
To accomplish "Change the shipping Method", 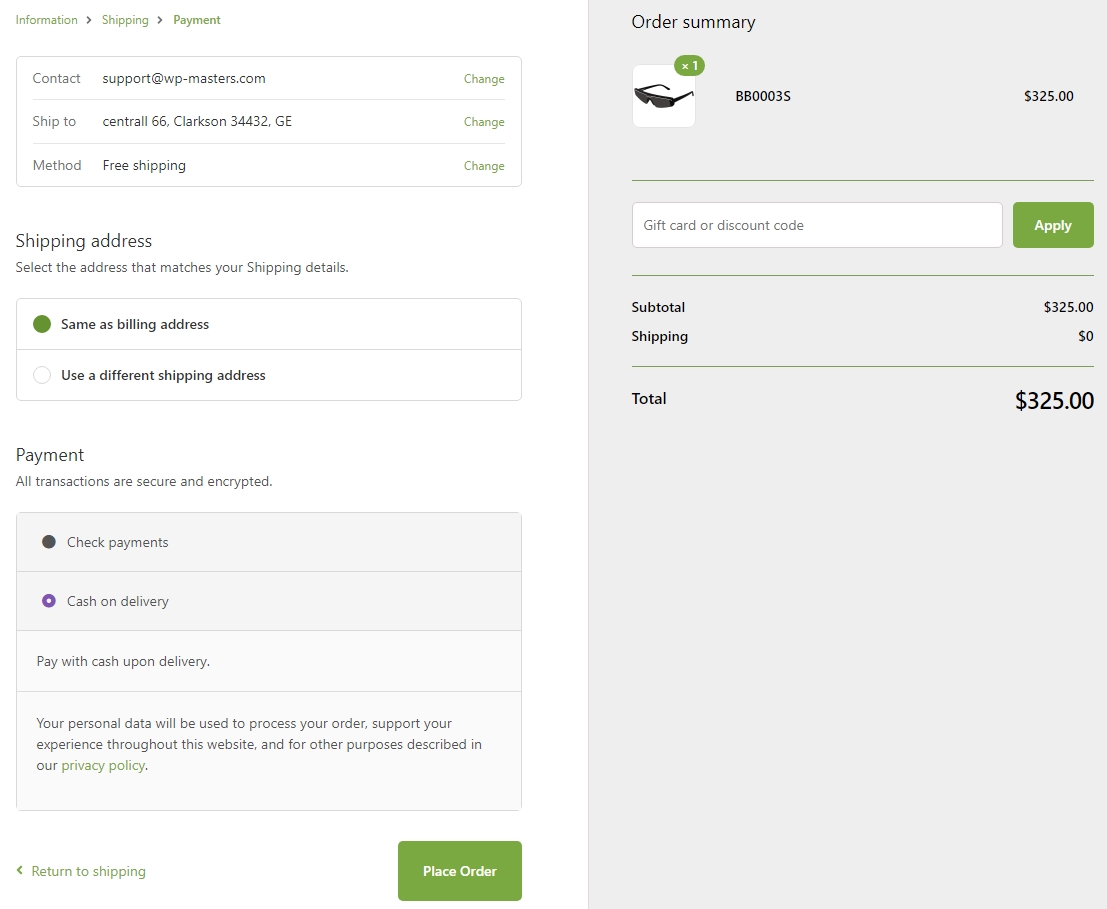I will (x=484, y=165).
